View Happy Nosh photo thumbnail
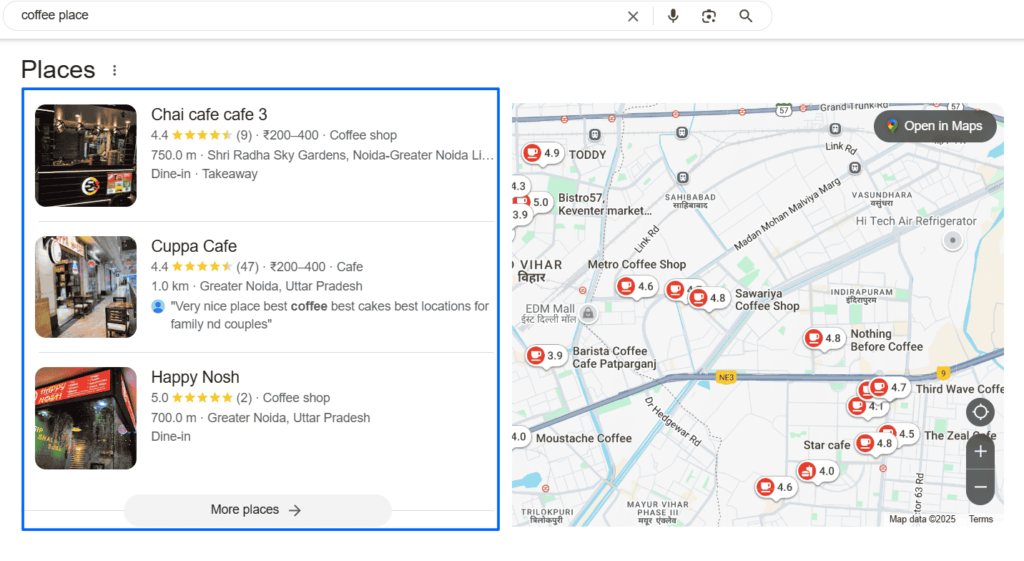 tap(86, 418)
